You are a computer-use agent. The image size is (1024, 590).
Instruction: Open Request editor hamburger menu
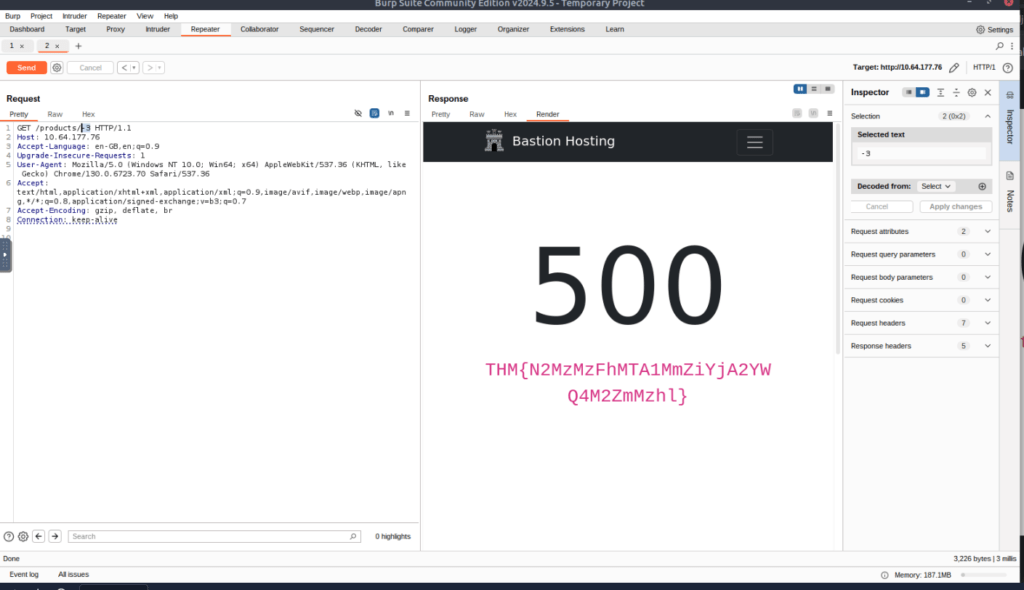pyautogui.click(x=407, y=113)
